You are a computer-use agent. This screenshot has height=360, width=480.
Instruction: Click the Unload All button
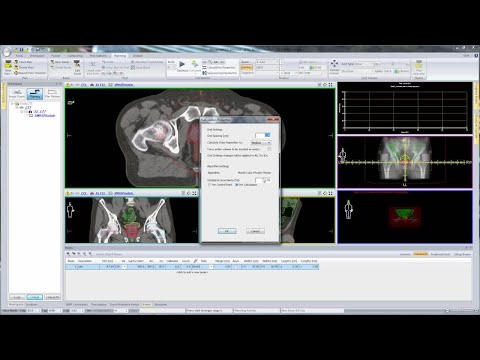[x=52, y=297]
